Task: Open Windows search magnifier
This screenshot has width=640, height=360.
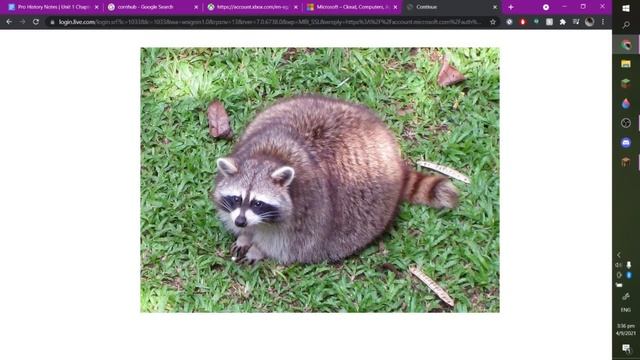Action: 626,25
